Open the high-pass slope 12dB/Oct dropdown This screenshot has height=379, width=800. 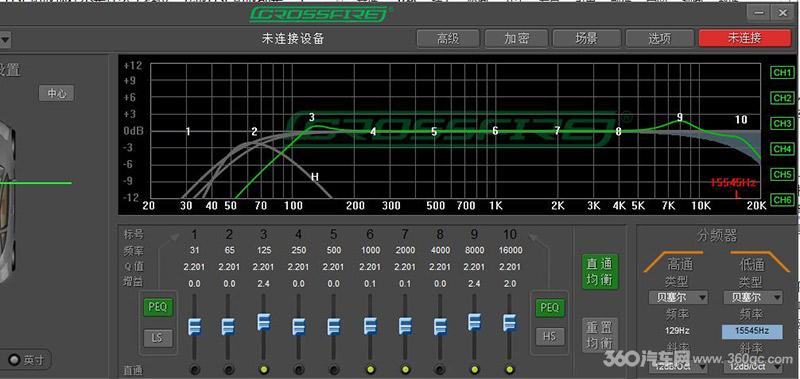coord(678,366)
